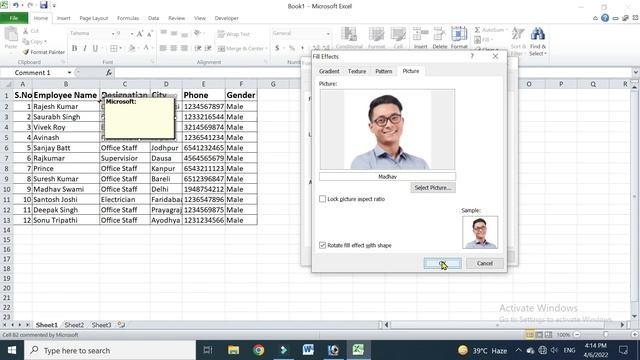This screenshot has width=640, height=360.
Task: Click the Italic formatting button
Action: click(x=84, y=48)
